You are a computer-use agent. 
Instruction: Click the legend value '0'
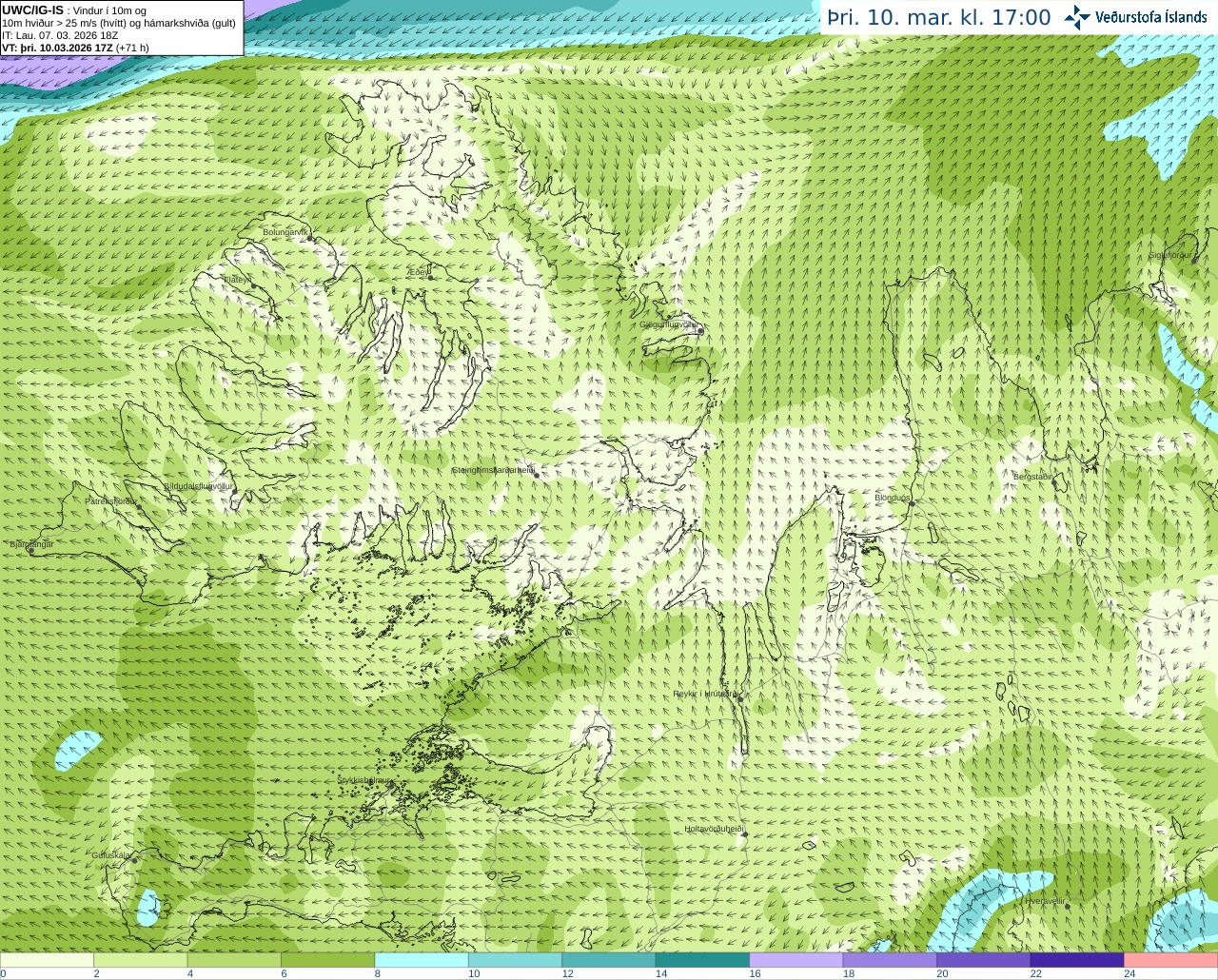coord(4,973)
